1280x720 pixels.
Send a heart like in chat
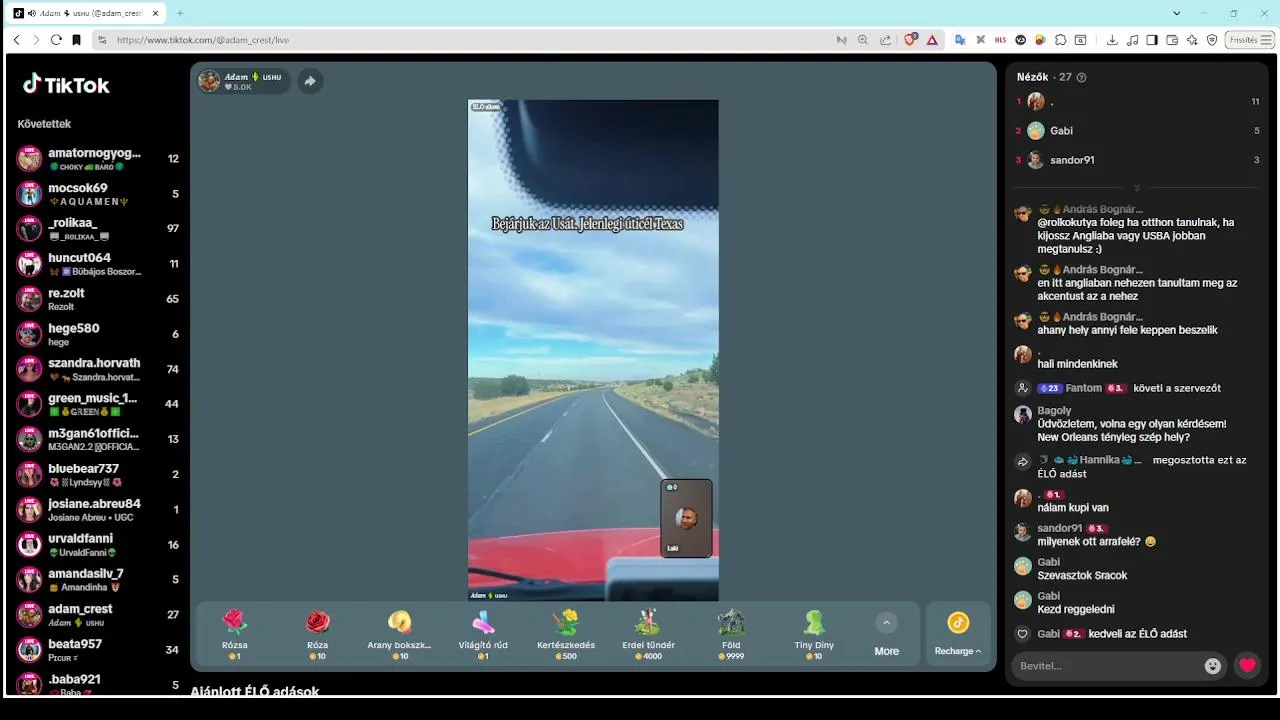[1246, 666]
